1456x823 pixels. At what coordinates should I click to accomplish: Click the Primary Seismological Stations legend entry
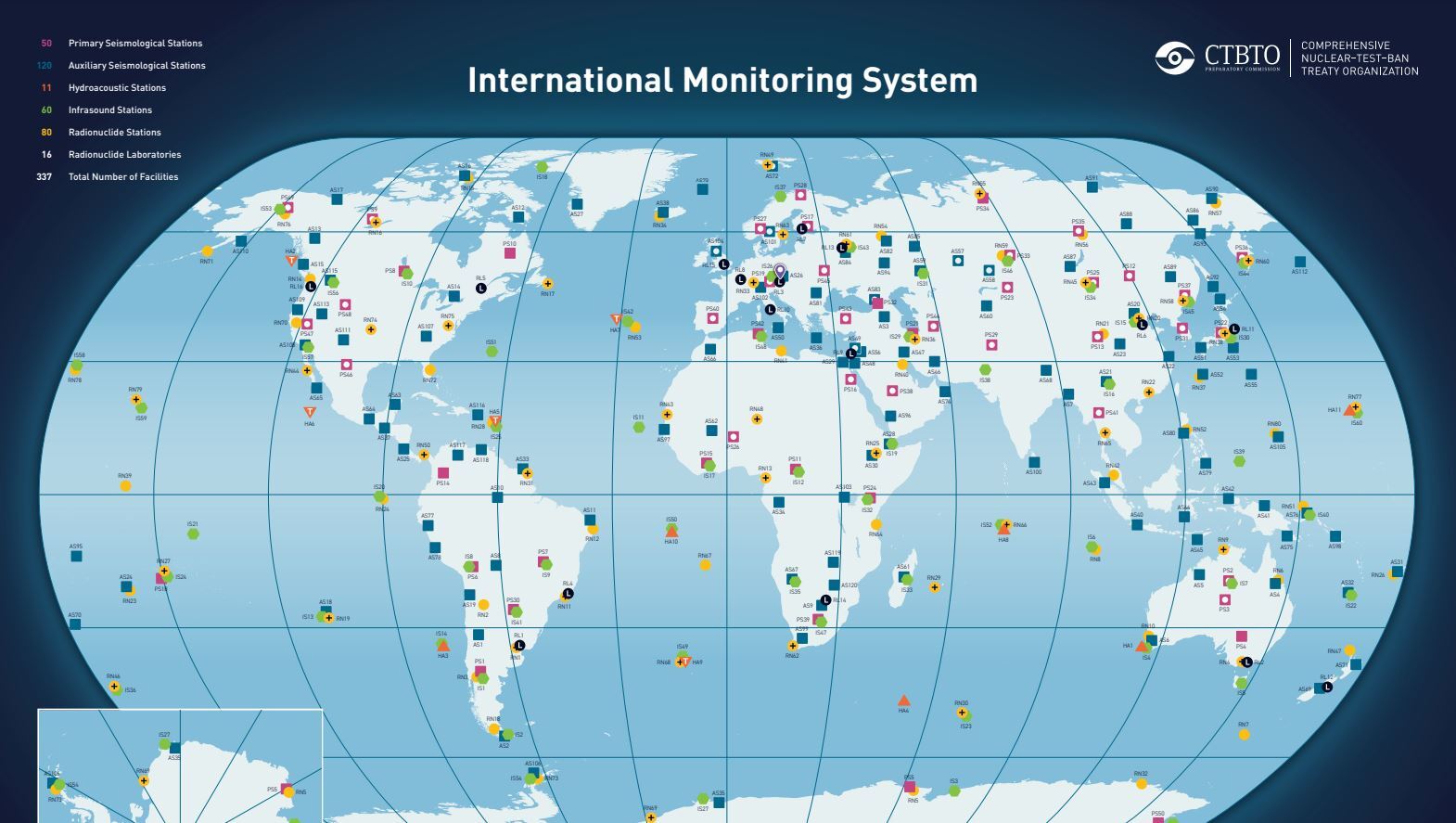(x=134, y=44)
